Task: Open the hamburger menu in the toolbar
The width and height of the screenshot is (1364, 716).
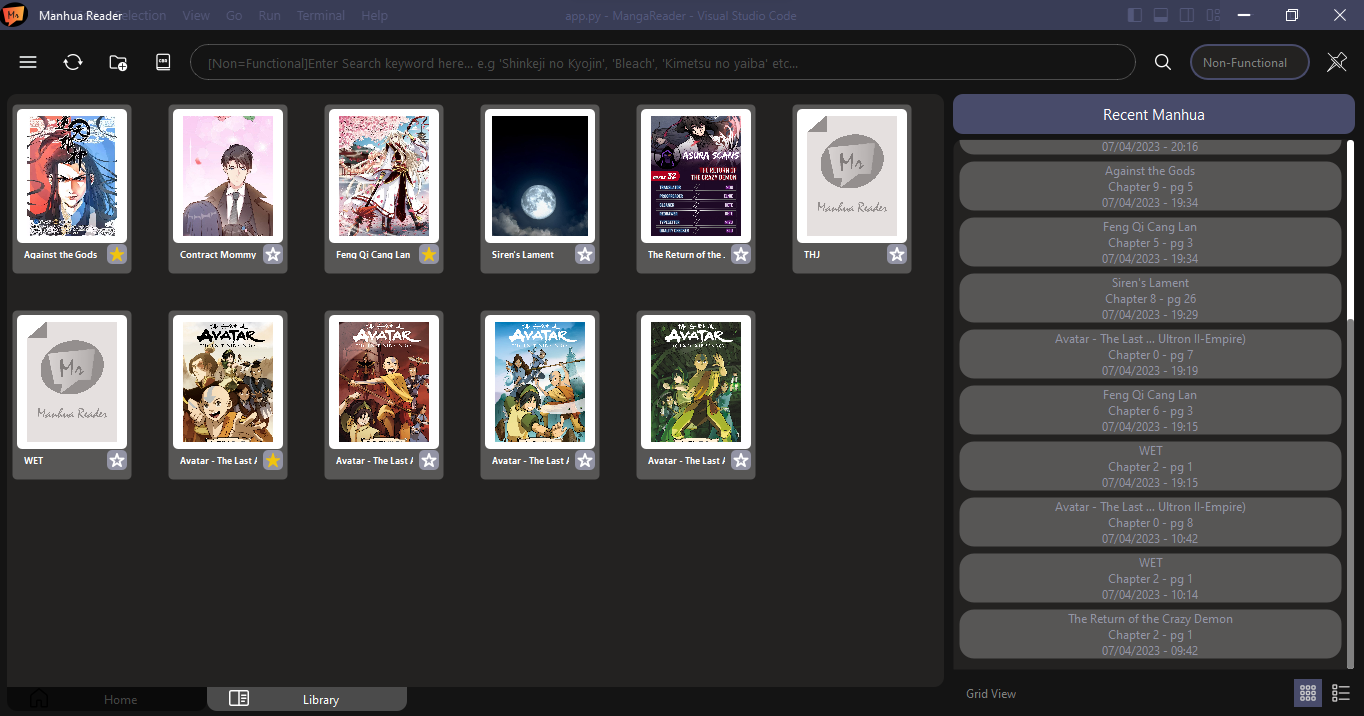Action: coord(28,62)
